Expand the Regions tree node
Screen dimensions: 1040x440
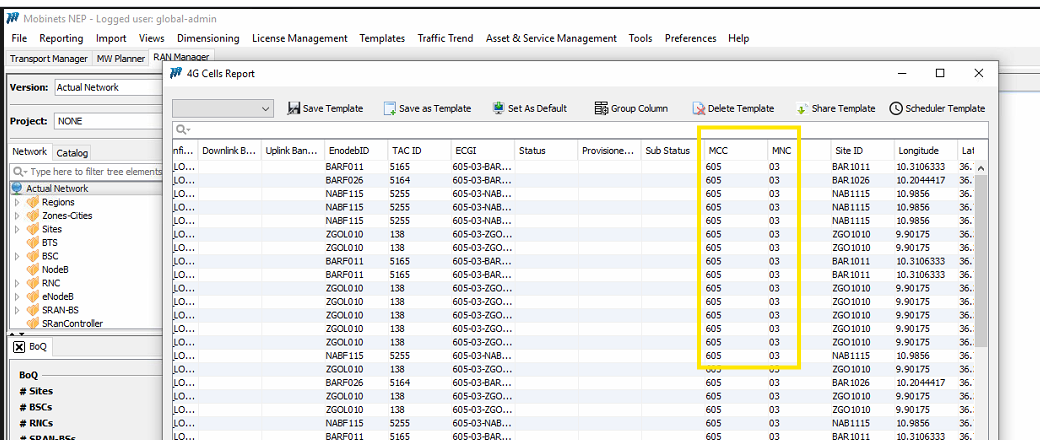[16, 202]
